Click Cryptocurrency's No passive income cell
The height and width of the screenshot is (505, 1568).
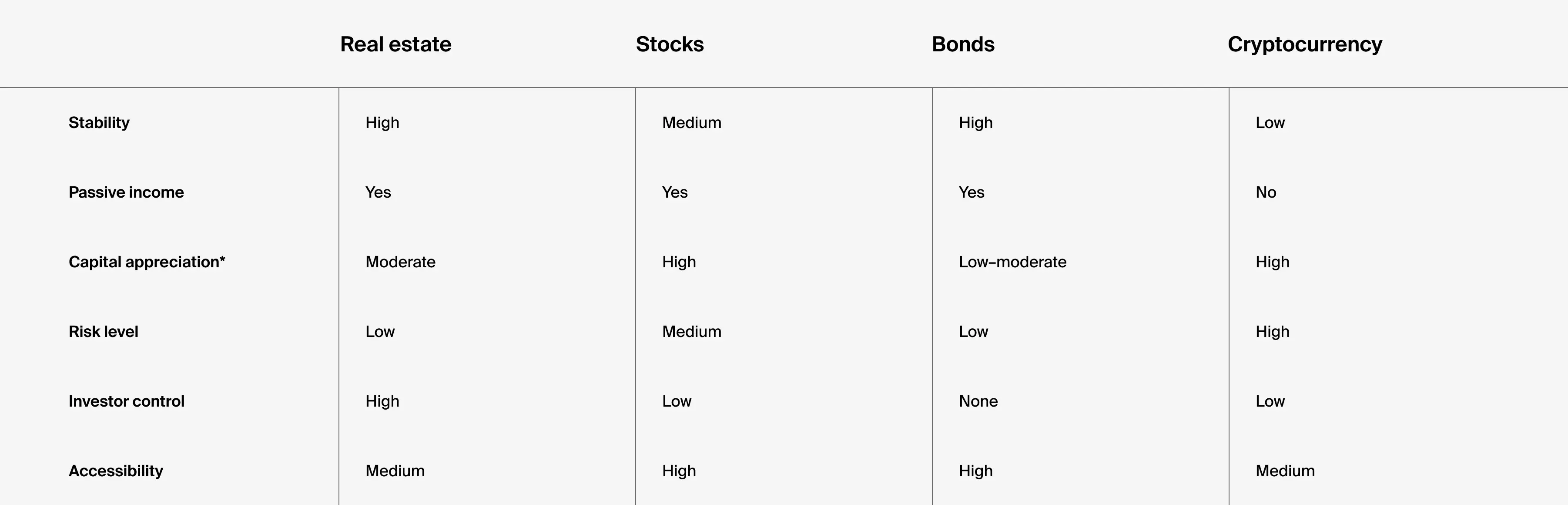tap(1266, 192)
